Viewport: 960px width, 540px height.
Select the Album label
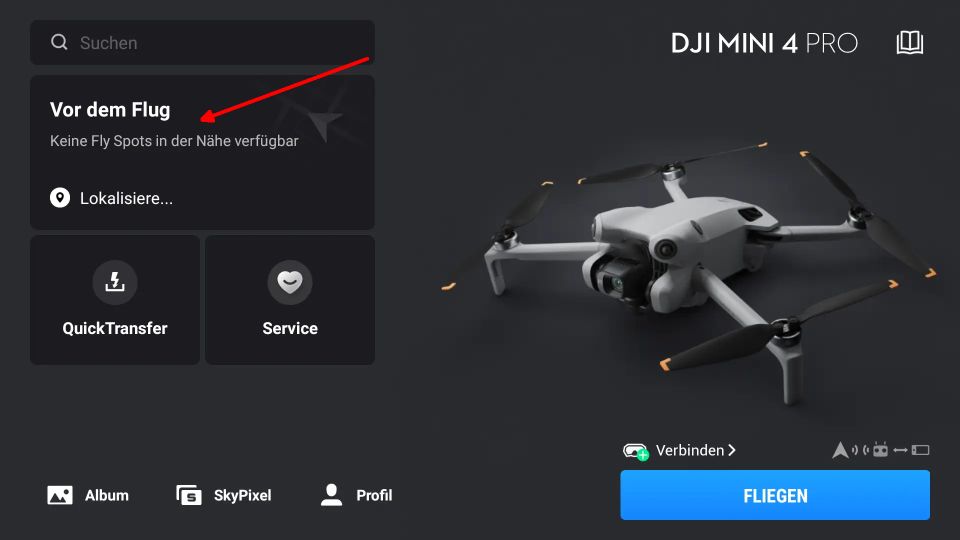click(x=107, y=495)
